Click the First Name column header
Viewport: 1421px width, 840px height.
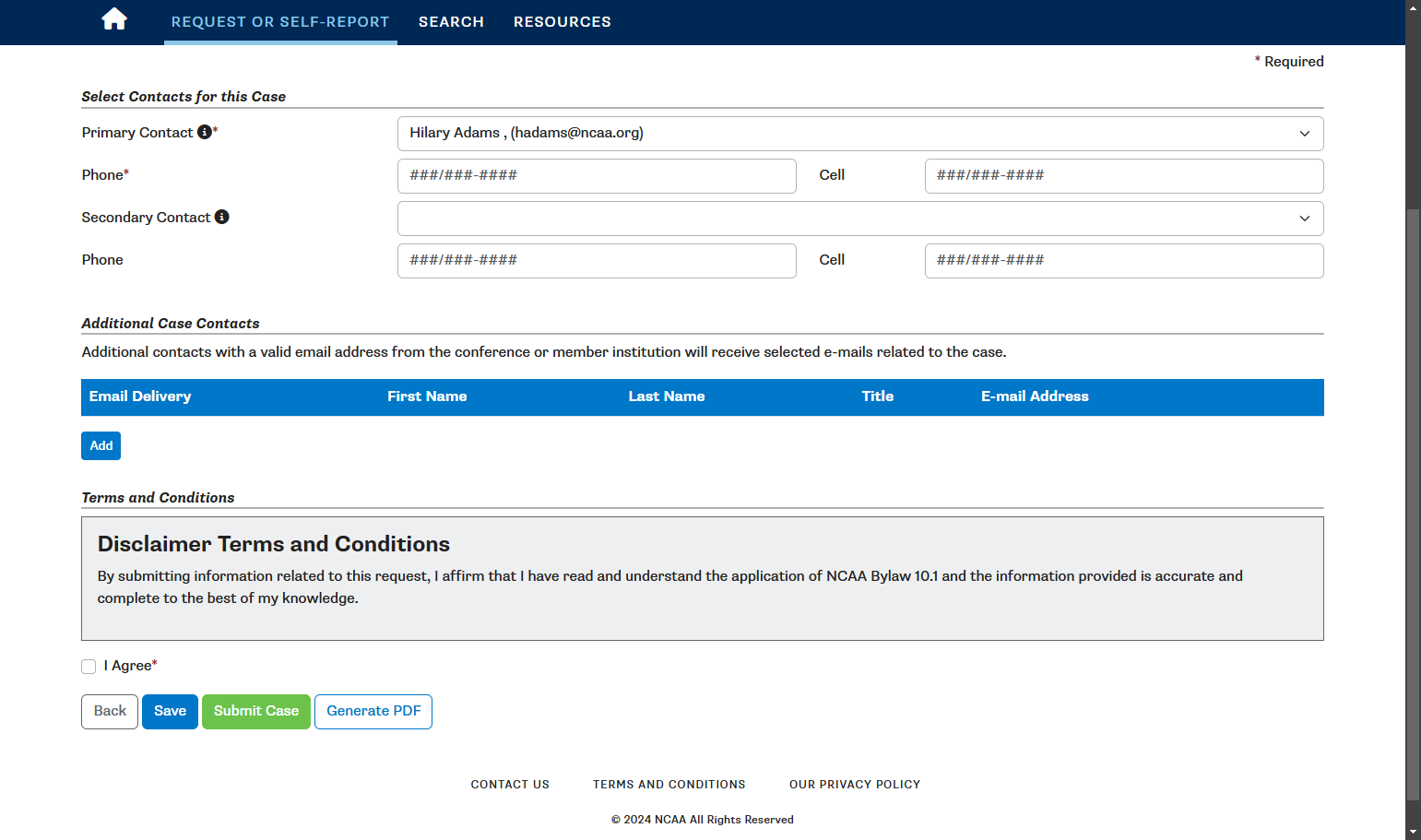(x=427, y=396)
